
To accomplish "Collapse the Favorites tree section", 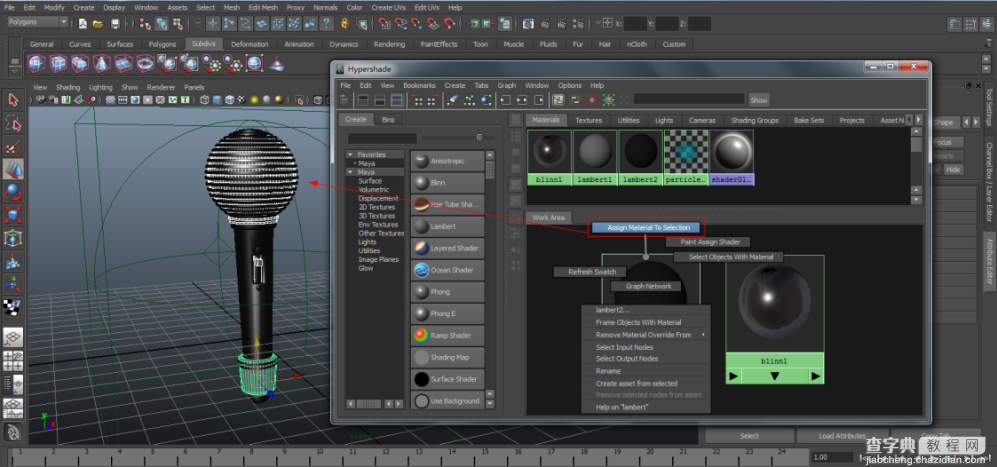I will (350, 155).
